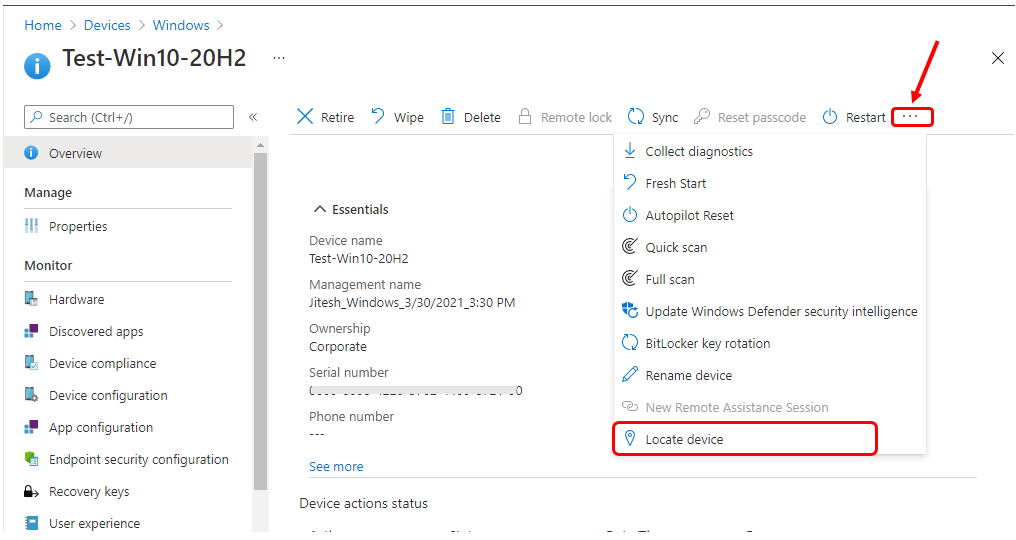Click the See more link
This screenshot has height=540, width=1016.
(336, 466)
